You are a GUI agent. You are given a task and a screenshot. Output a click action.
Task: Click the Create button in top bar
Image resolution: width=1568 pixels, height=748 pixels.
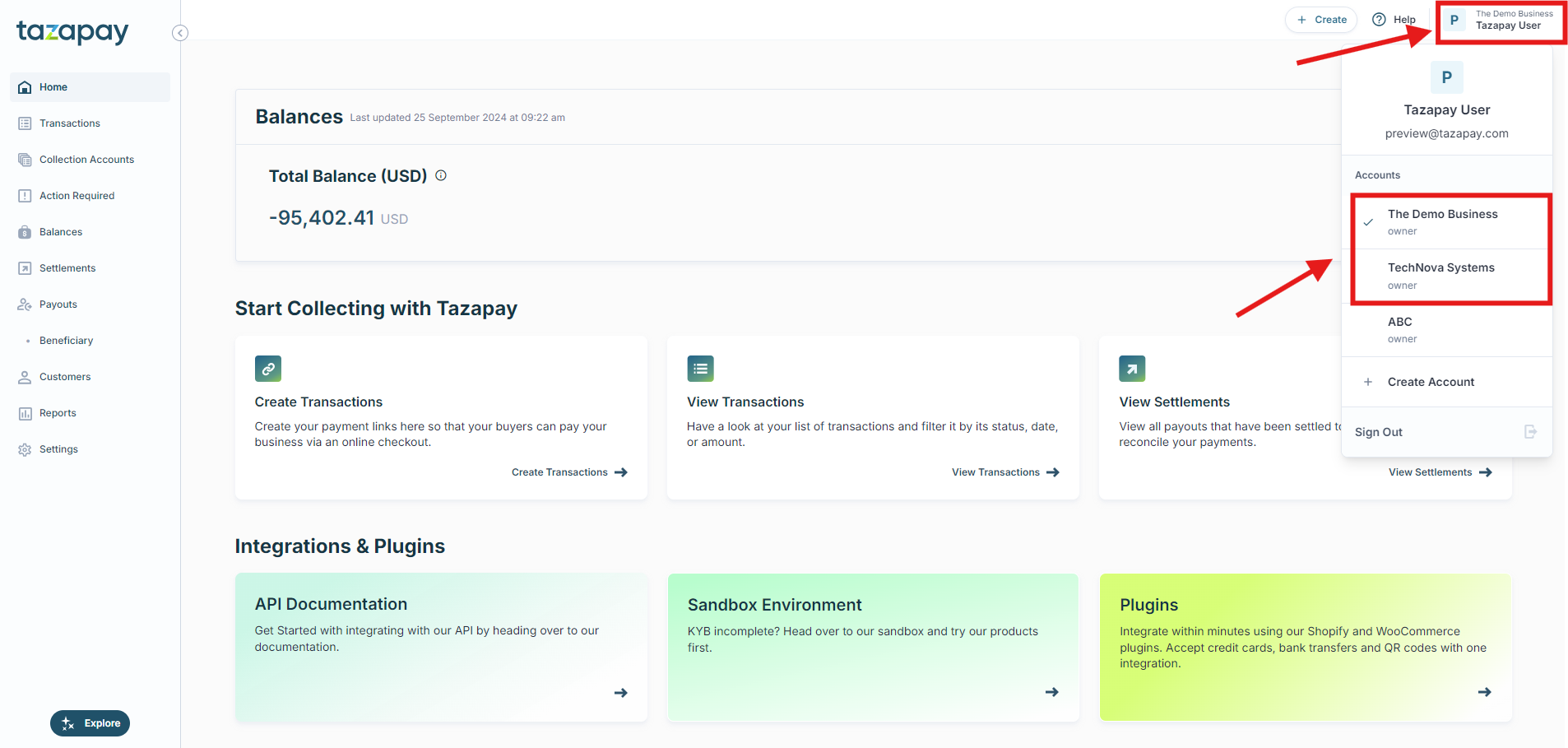coord(1321,20)
